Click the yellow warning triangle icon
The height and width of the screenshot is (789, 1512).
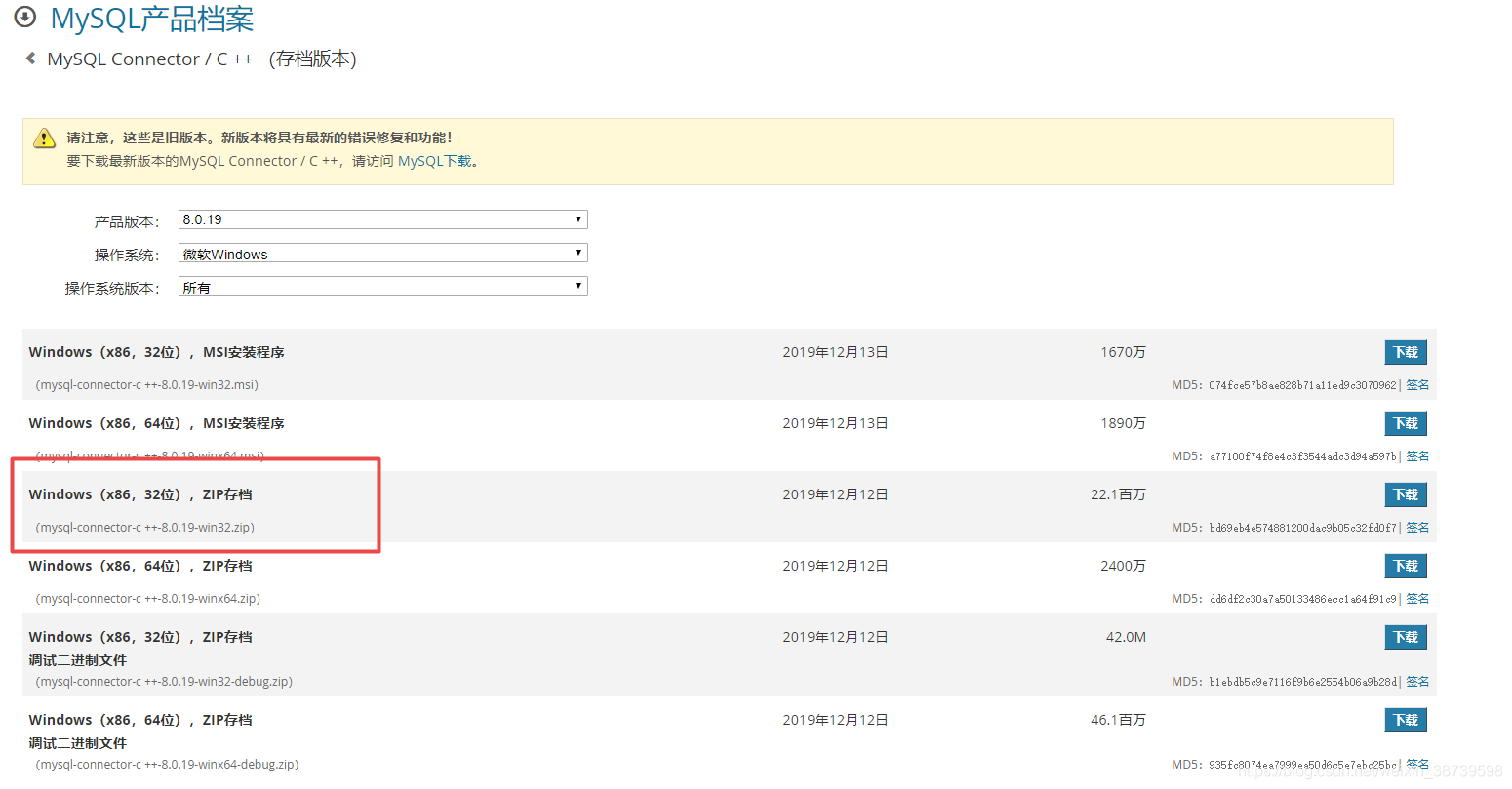44,138
